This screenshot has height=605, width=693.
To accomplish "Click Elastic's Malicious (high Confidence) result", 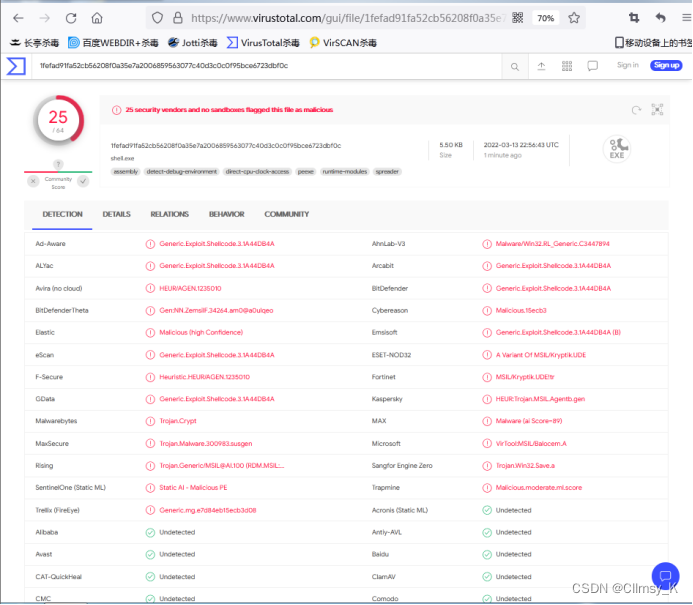I will (x=201, y=332).
